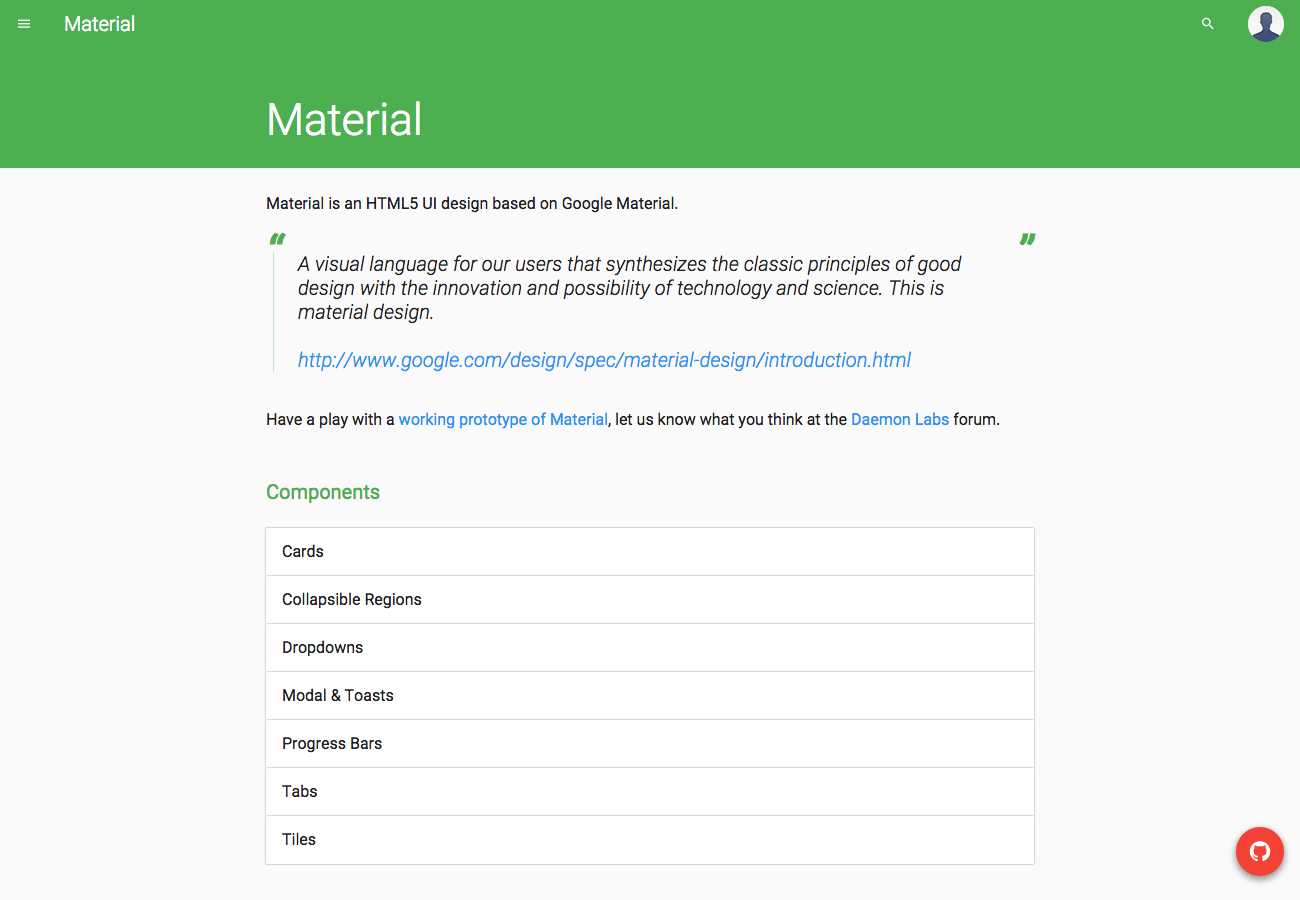Follow the working prototype of Material link
Image resolution: width=1300 pixels, height=900 pixels.
503,420
